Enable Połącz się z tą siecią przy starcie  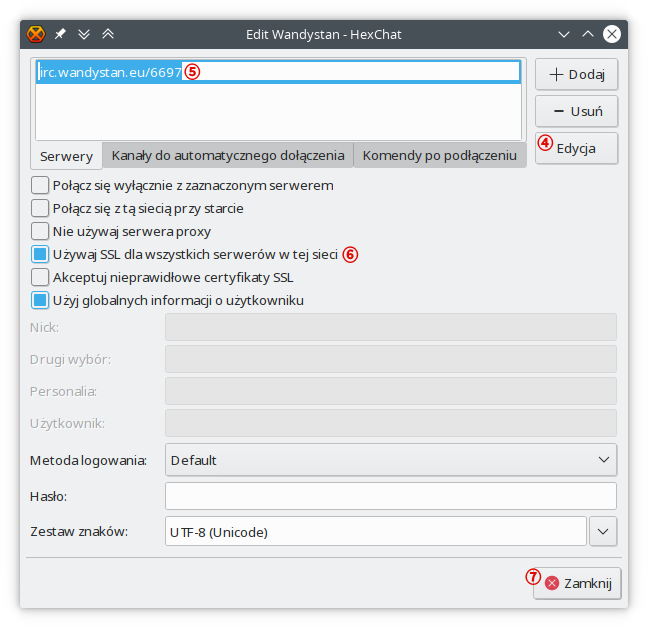pyautogui.click(x=40, y=209)
